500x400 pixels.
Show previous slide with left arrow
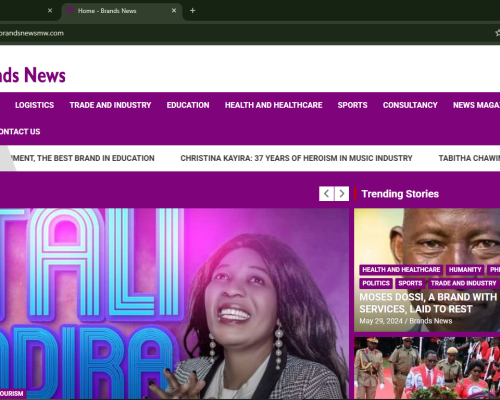(x=326, y=194)
